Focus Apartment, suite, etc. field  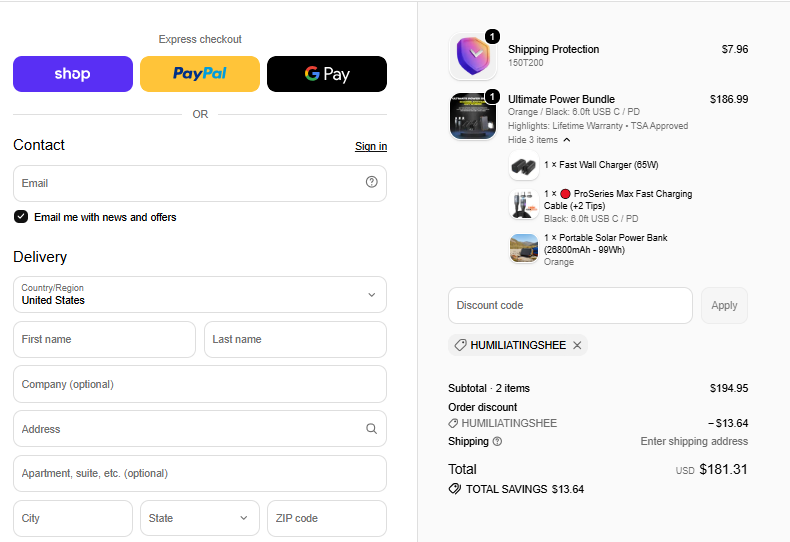pos(200,473)
